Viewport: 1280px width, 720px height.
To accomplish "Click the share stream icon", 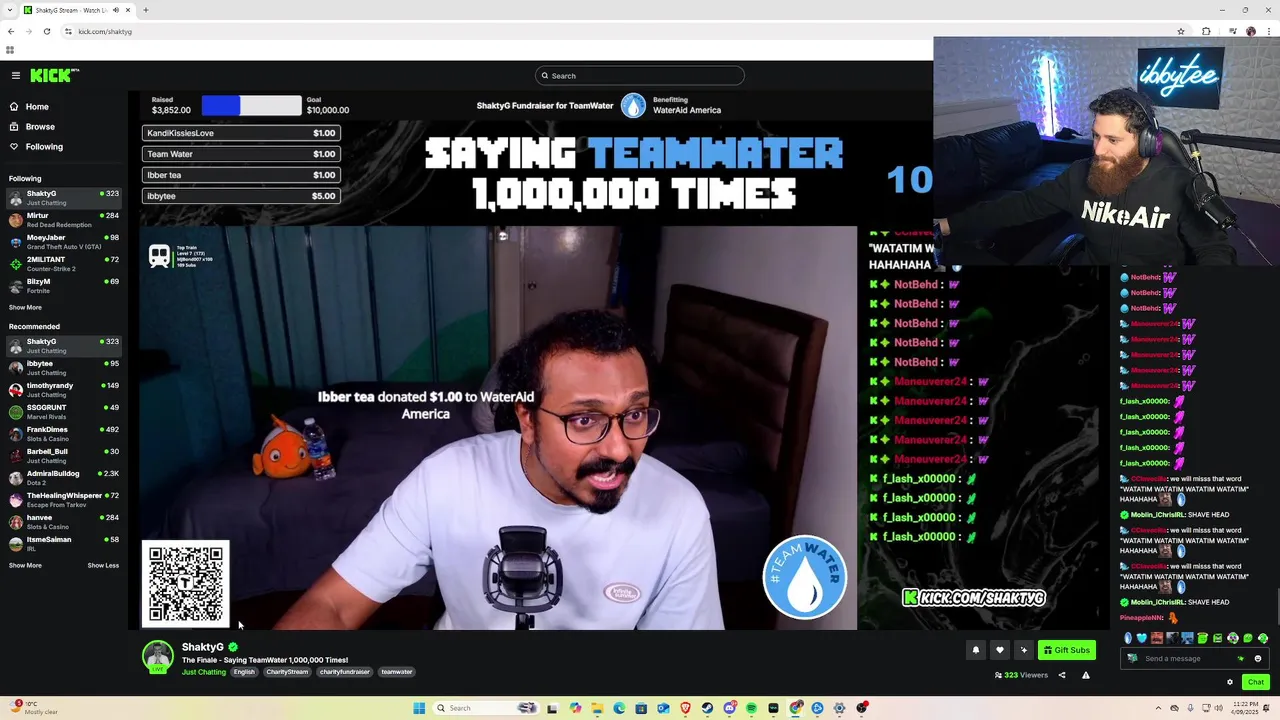I will coord(1062,675).
